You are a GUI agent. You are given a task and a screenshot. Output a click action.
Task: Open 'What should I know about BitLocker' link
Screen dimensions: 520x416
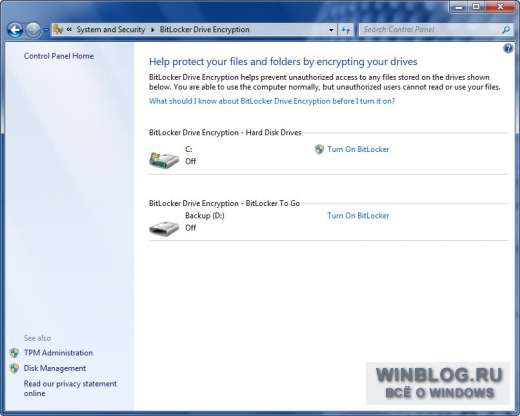[x=272, y=101]
